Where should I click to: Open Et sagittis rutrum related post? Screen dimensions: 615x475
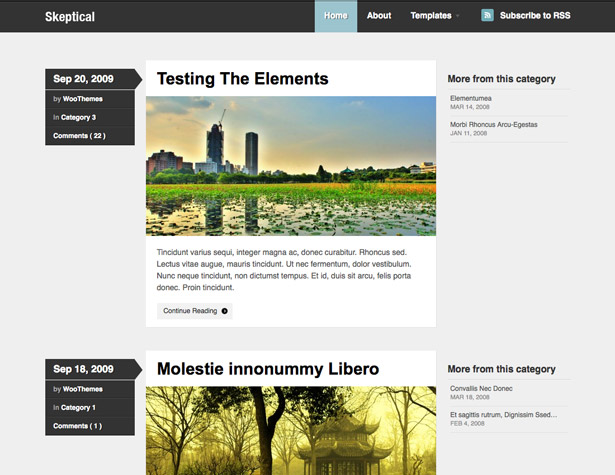(x=503, y=415)
